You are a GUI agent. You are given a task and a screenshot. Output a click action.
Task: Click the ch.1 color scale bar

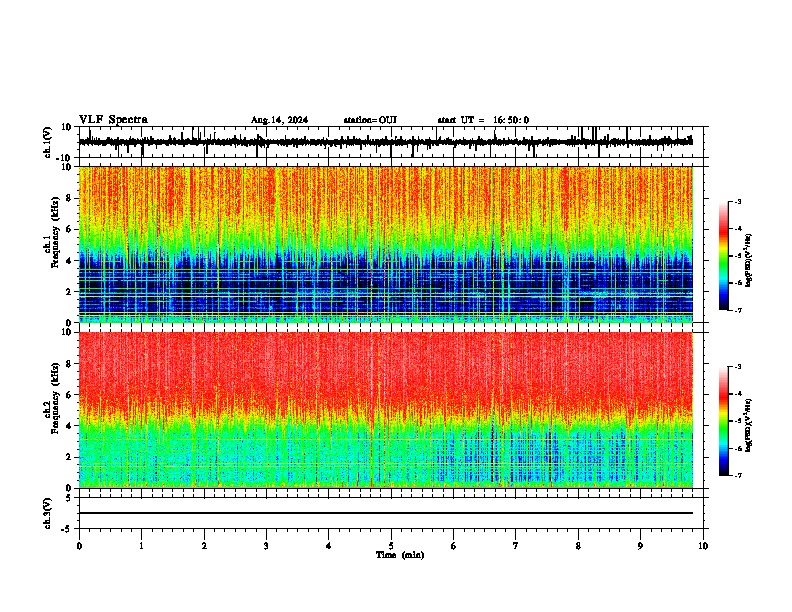(724, 256)
